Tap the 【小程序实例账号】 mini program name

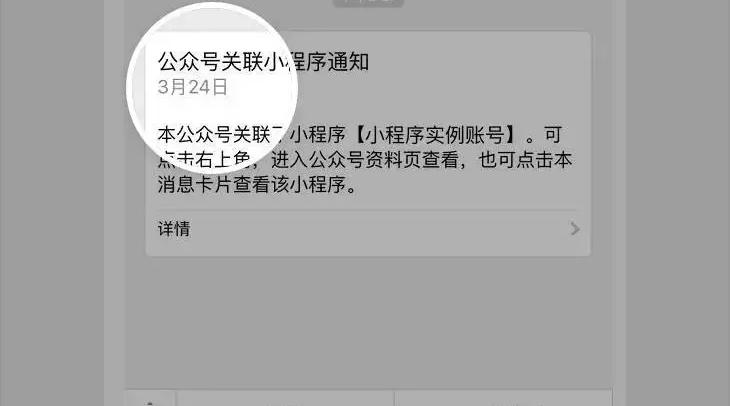[436, 135]
